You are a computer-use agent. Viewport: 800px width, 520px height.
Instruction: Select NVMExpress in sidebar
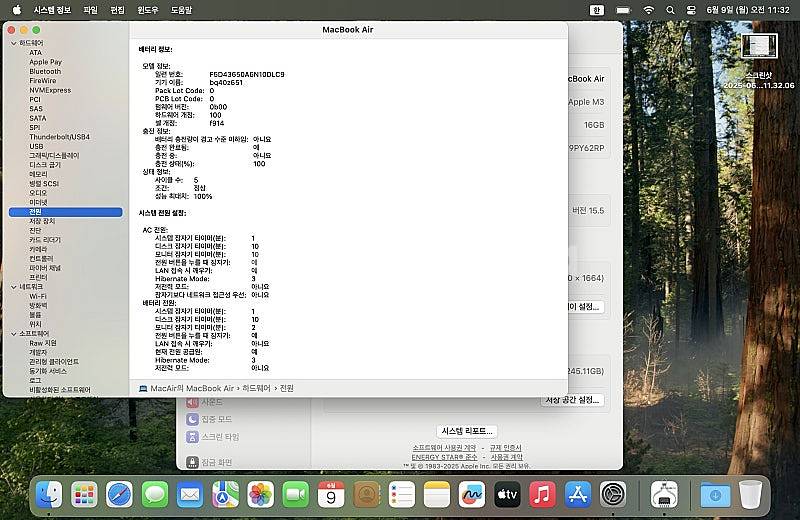[50, 90]
